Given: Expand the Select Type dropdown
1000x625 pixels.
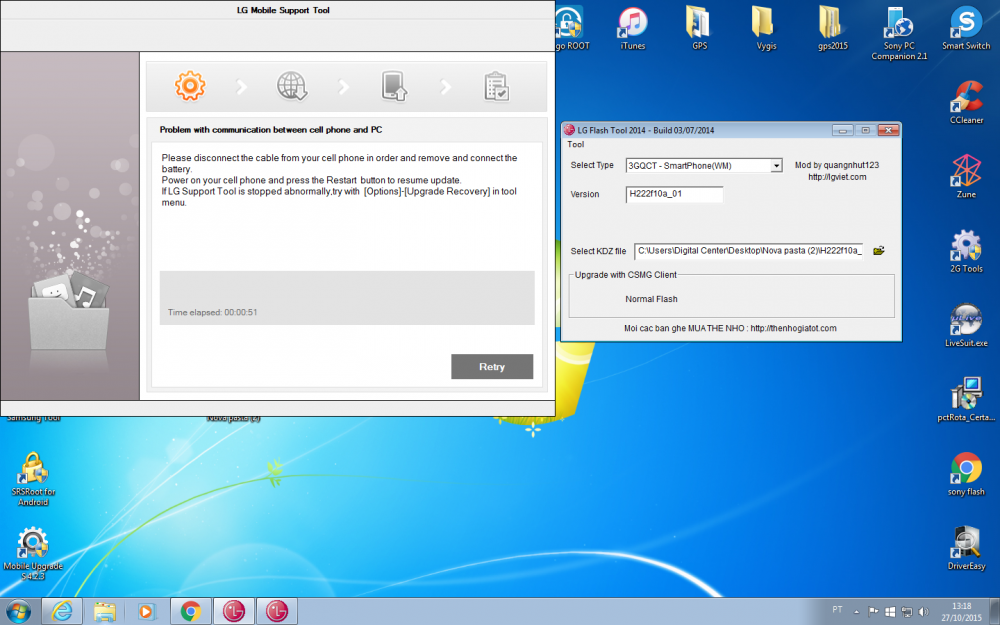Looking at the screenshot, I should [776, 166].
